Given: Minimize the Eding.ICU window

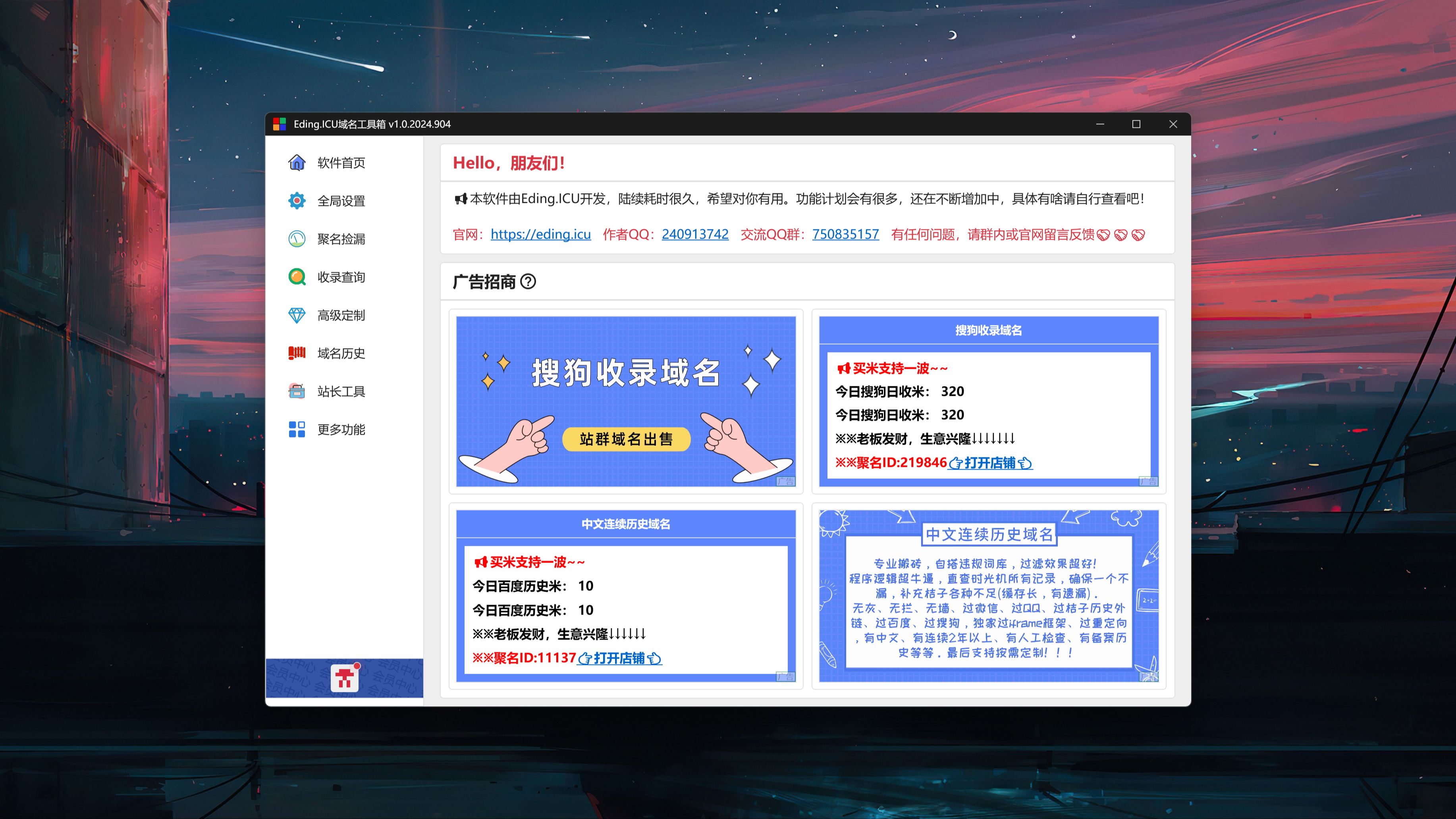Looking at the screenshot, I should [1100, 124].
